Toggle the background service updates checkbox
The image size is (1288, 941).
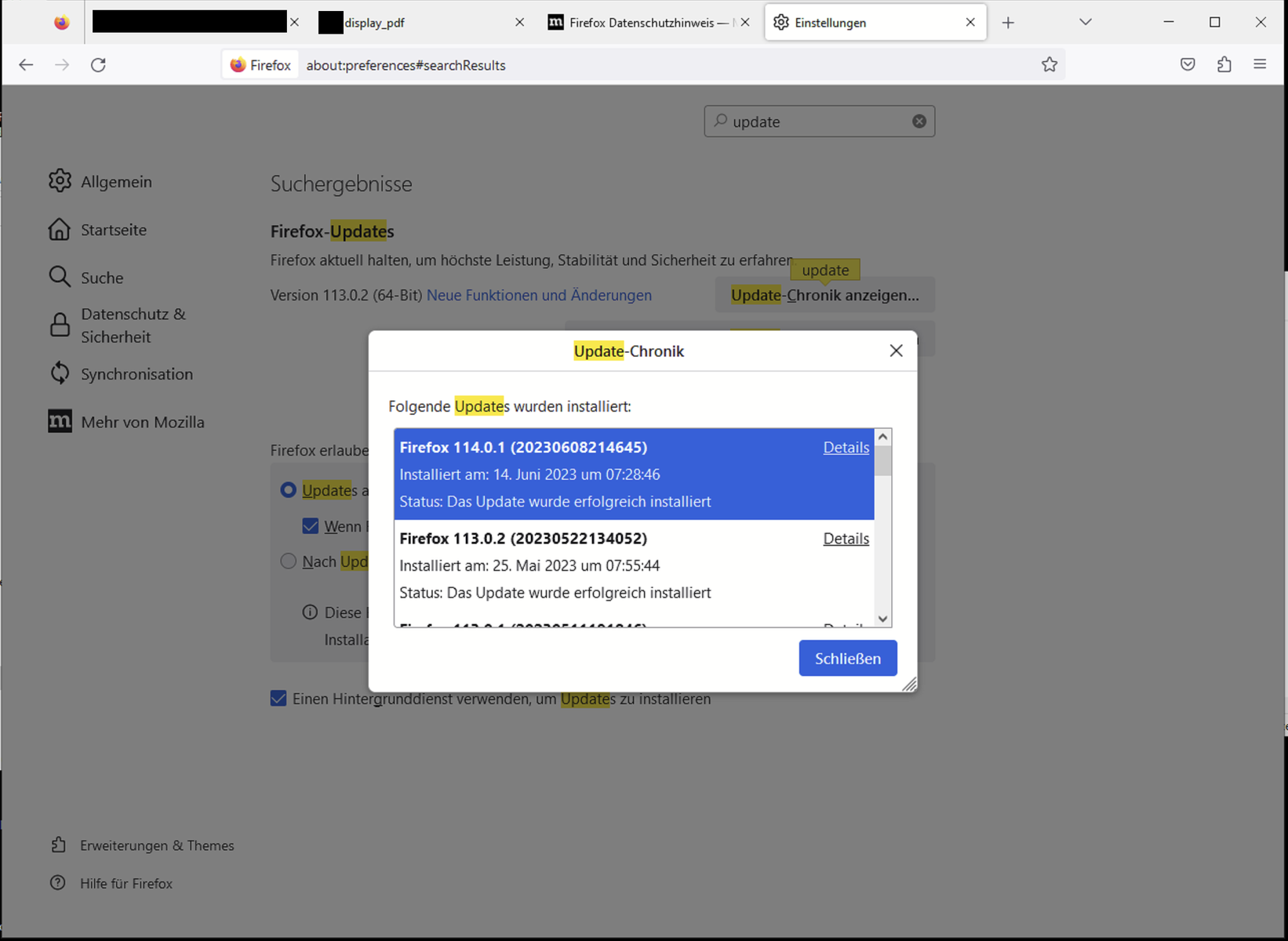(x=278, y=699)
